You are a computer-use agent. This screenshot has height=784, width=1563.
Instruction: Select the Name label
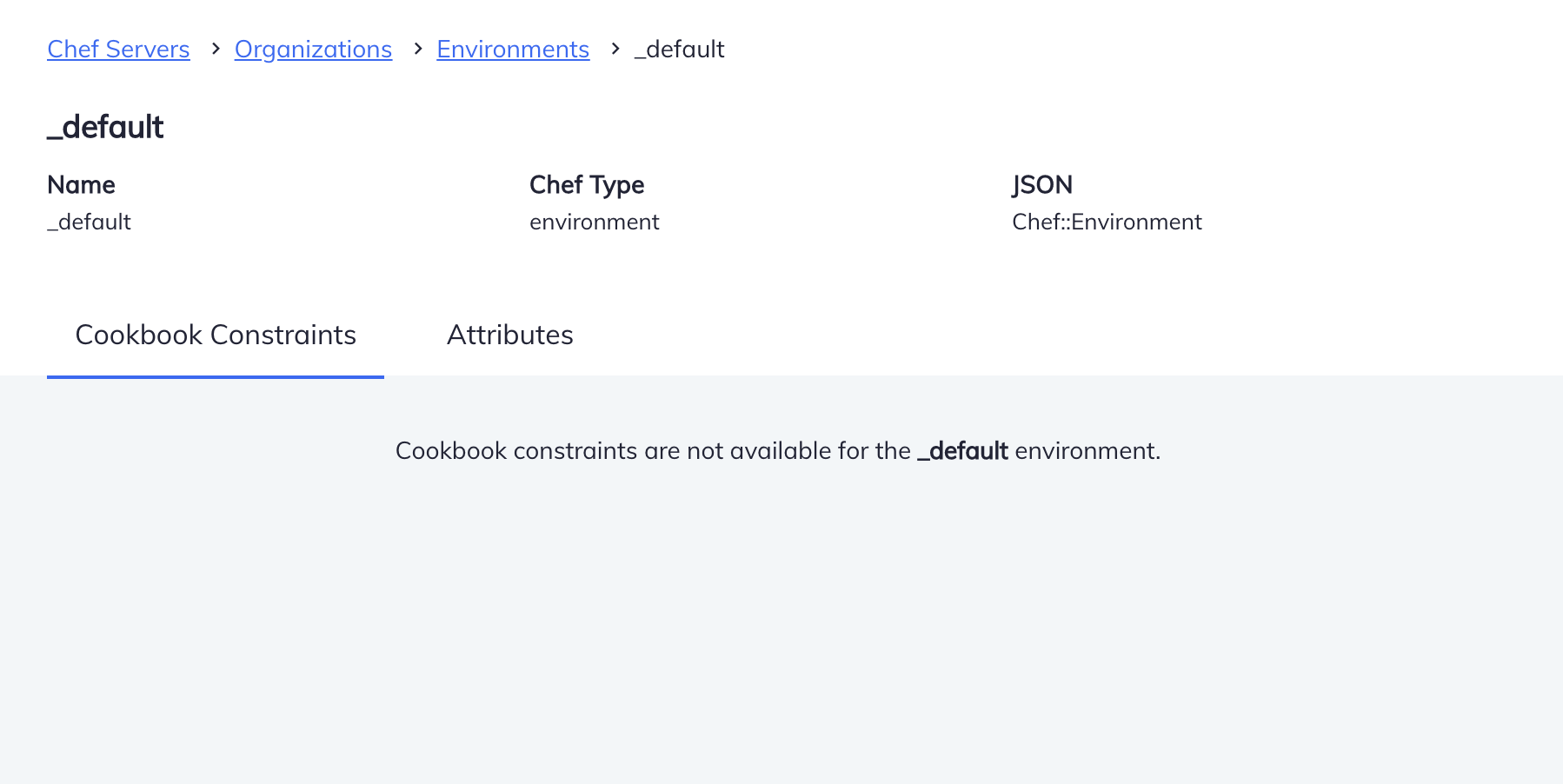point(81,185)
